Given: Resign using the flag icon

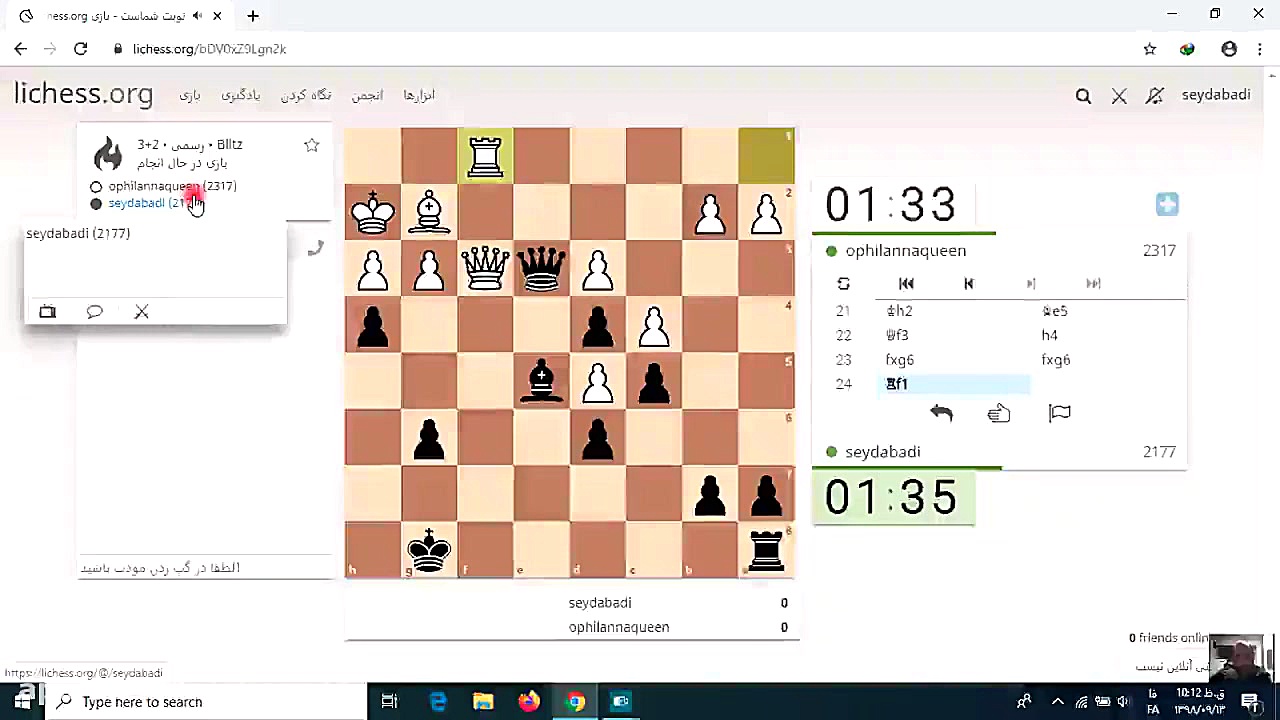Looking at the screenshot, I should (1059, 413).
